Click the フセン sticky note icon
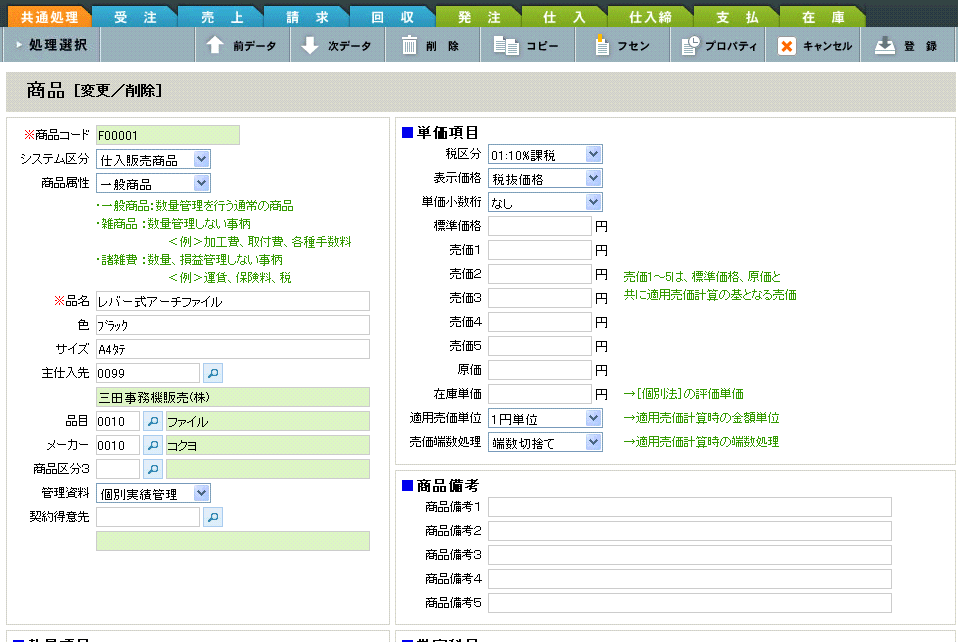The width and height of the screenshot is (958, 642). tap(602, 45)
